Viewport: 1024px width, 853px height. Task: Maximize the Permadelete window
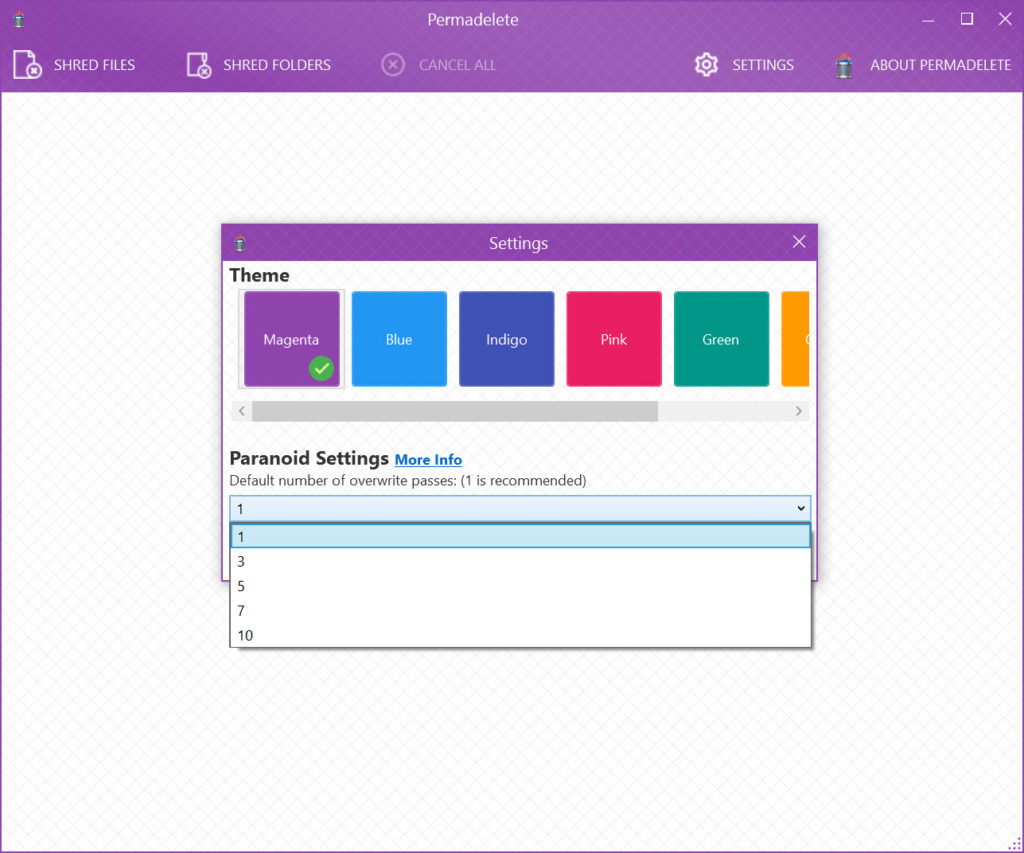(966, 19)
